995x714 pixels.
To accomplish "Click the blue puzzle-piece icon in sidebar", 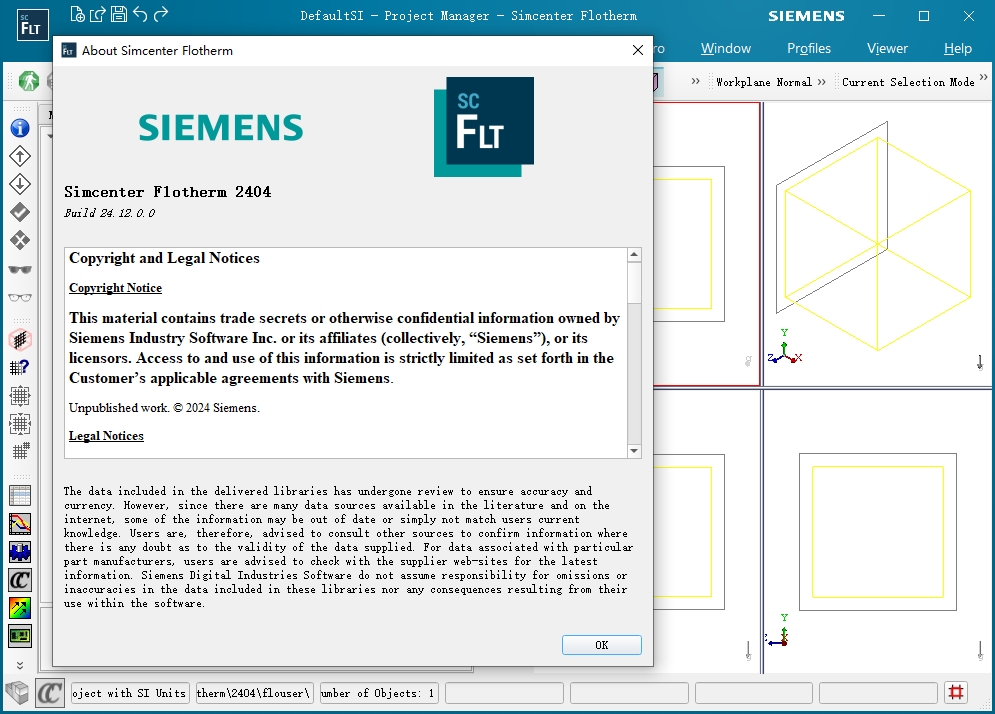I will tap(20, 551).
